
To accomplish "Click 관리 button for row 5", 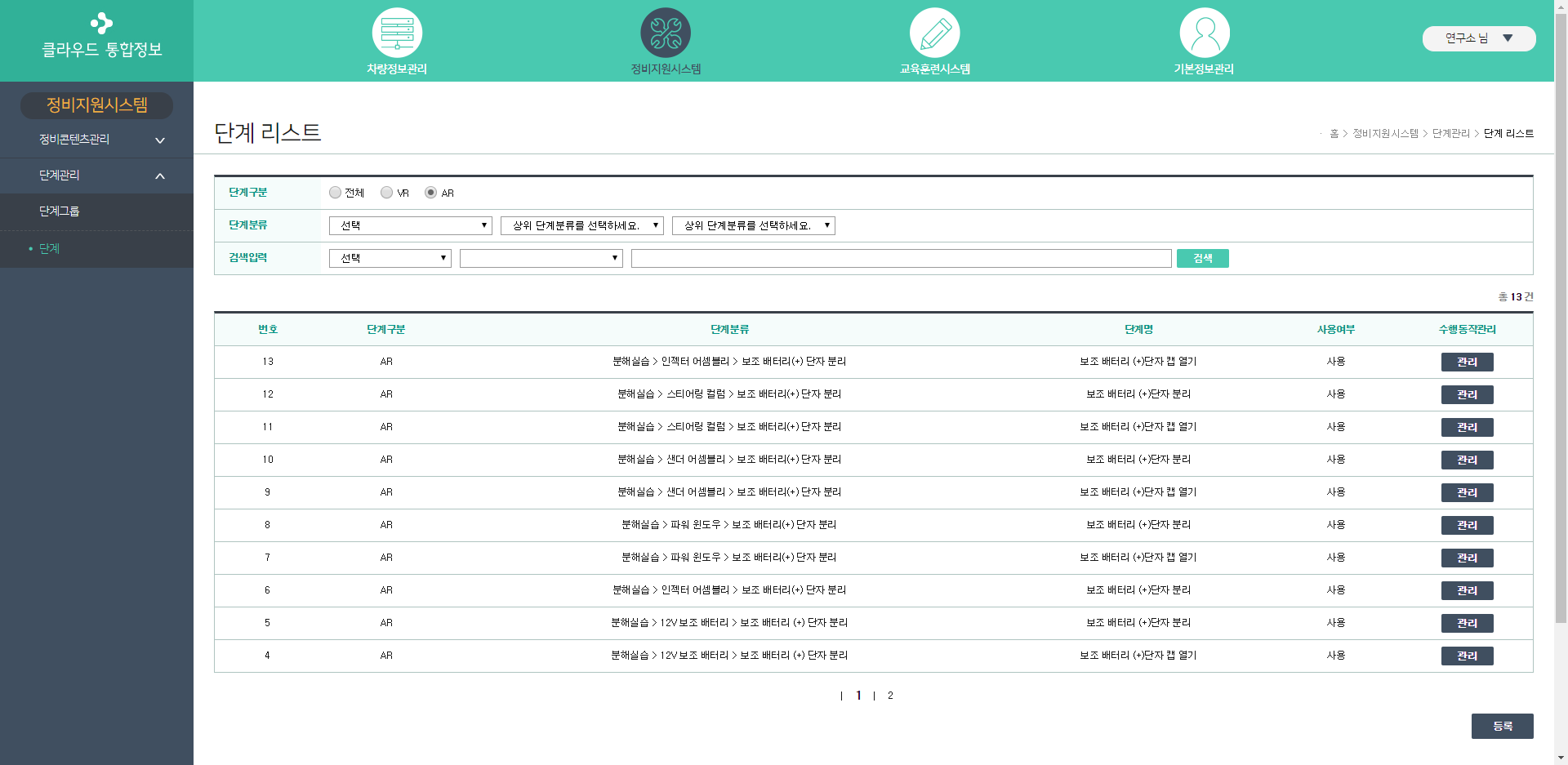I will tap(1468, 623).
